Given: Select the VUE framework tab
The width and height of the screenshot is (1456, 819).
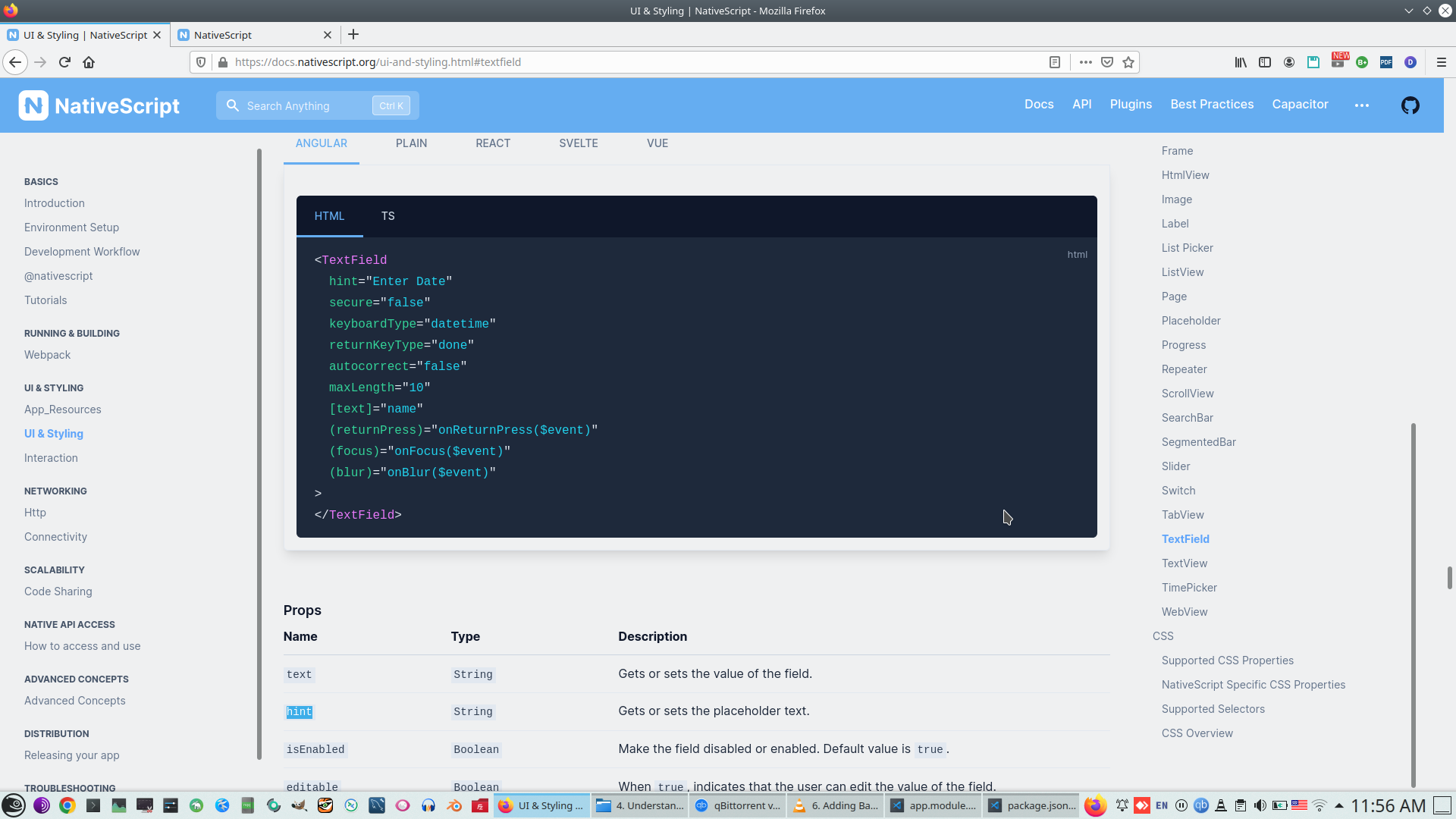Looking at the screenshot, I should coord(657,143).
